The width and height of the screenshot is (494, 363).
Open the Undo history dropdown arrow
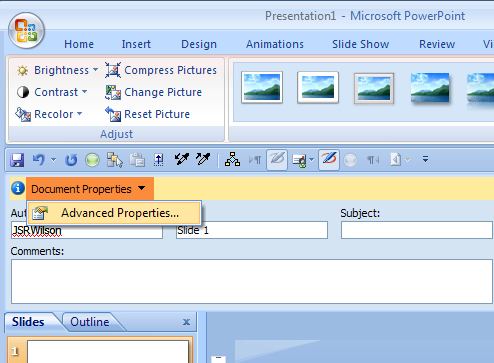(53, 160)
